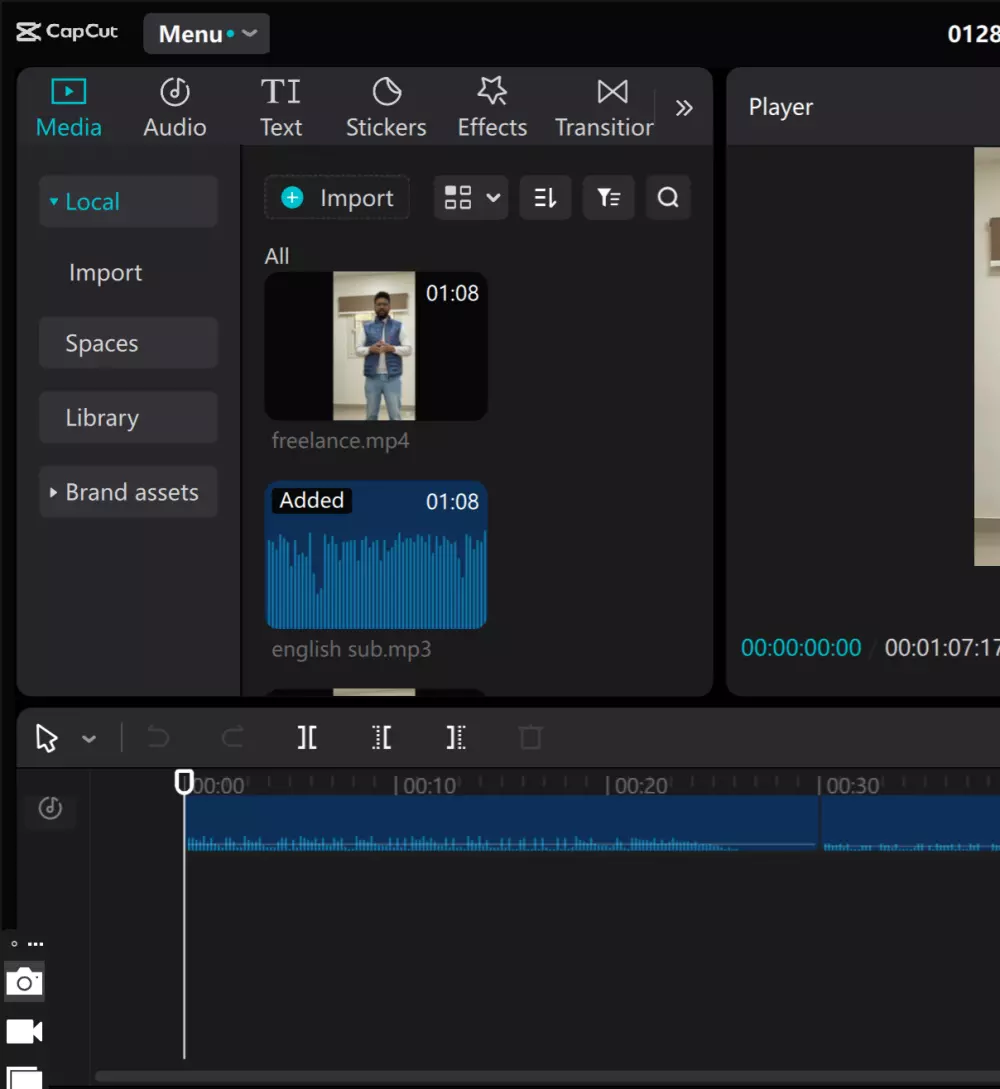Select the freelance.mp4 video thumbnail
Screen dimensions: 1000x1089
click(375, 346)
